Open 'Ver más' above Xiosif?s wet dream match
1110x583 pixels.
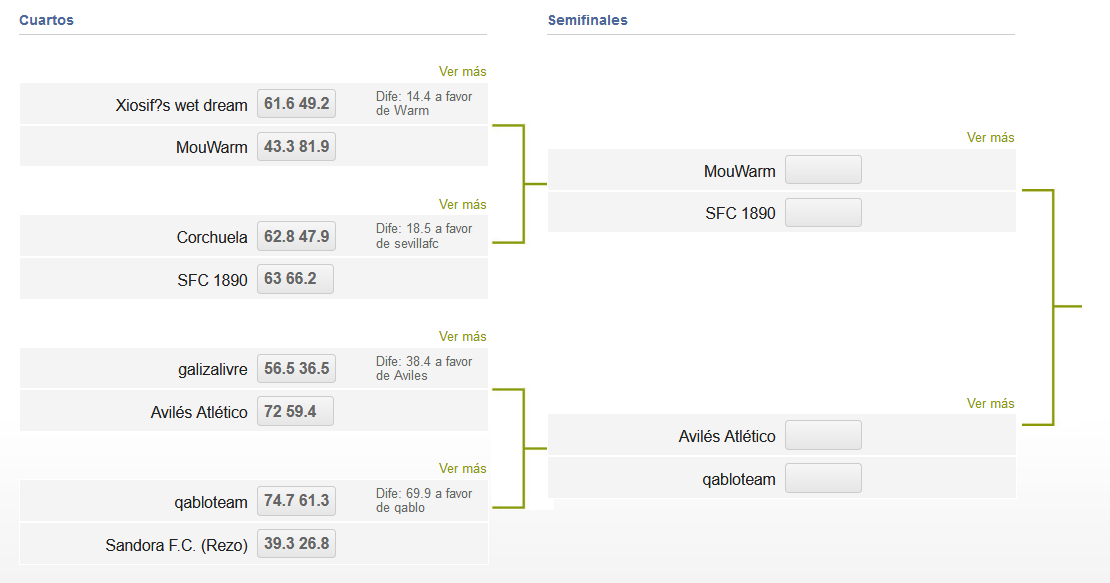pos(462,71)
